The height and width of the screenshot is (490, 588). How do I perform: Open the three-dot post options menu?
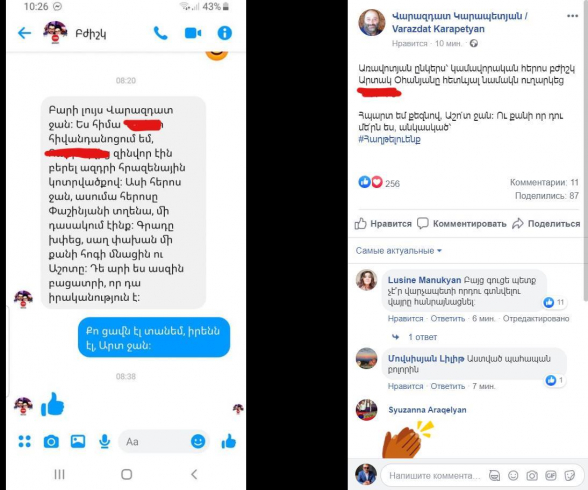572,16
